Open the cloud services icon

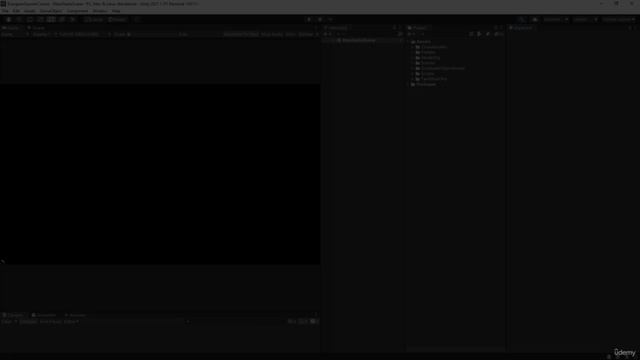pyautogui.click(x=535, y=20)
